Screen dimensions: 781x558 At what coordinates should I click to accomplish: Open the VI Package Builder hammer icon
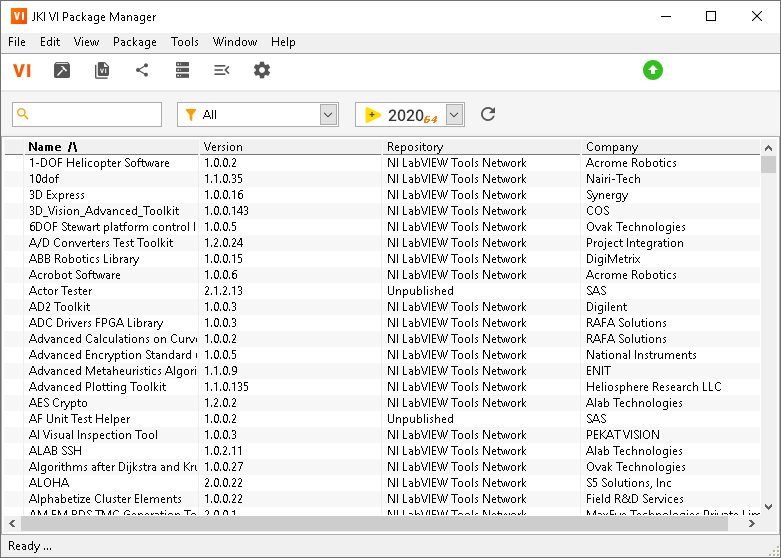62,70
